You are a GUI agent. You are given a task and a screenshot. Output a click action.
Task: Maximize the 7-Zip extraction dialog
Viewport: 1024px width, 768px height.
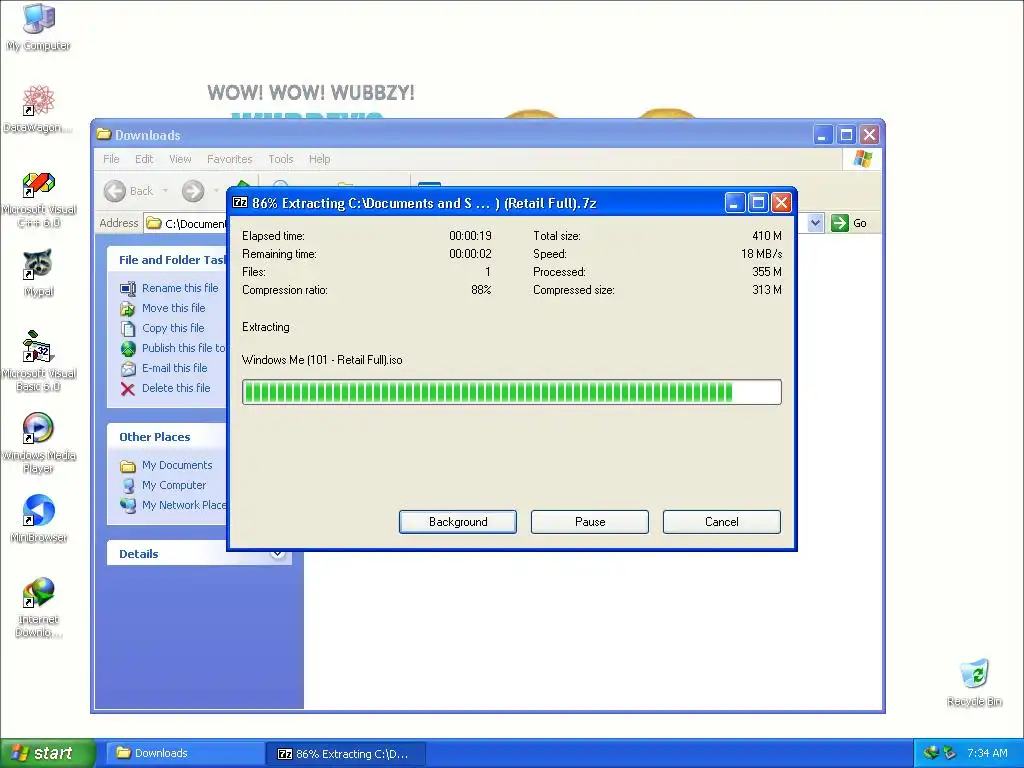pos(758,203)
